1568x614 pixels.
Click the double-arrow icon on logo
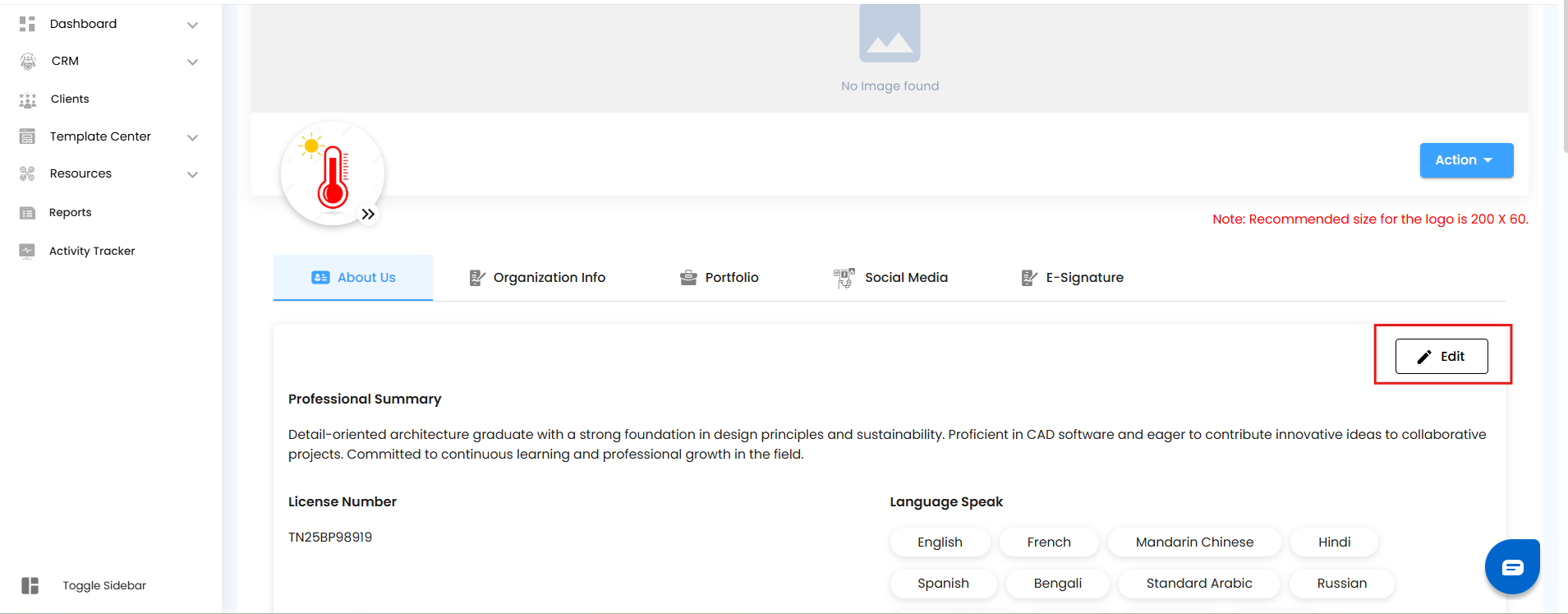pos(368,215)
